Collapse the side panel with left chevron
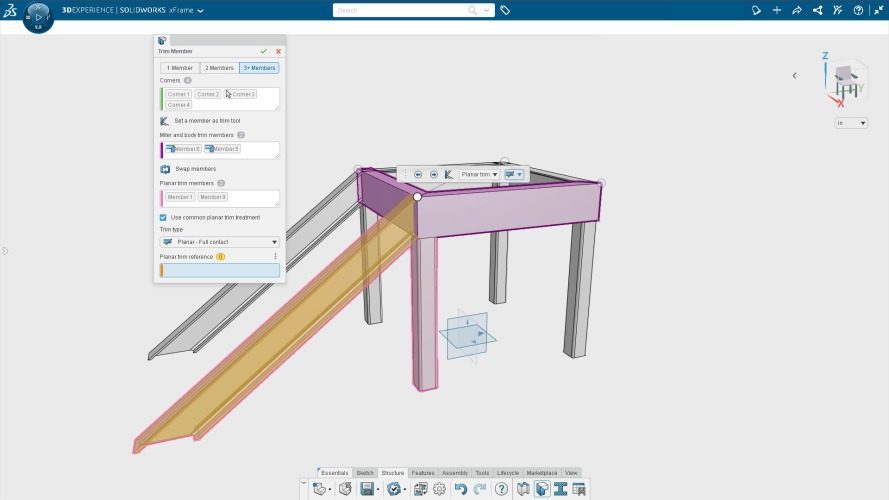 [794, 75]
